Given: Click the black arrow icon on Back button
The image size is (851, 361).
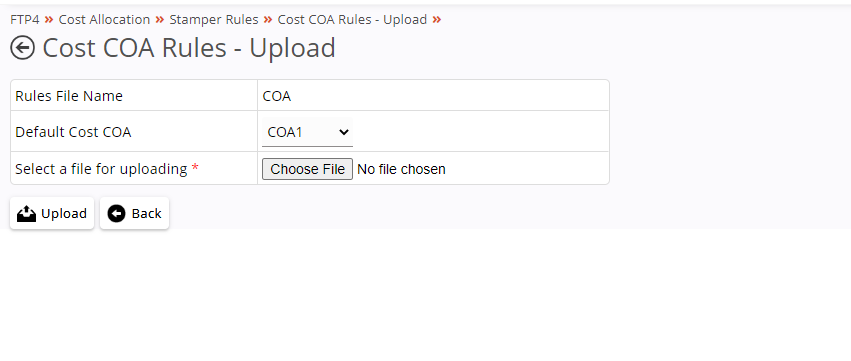Looking at the screenshot, I should click(x=116, y=214).
